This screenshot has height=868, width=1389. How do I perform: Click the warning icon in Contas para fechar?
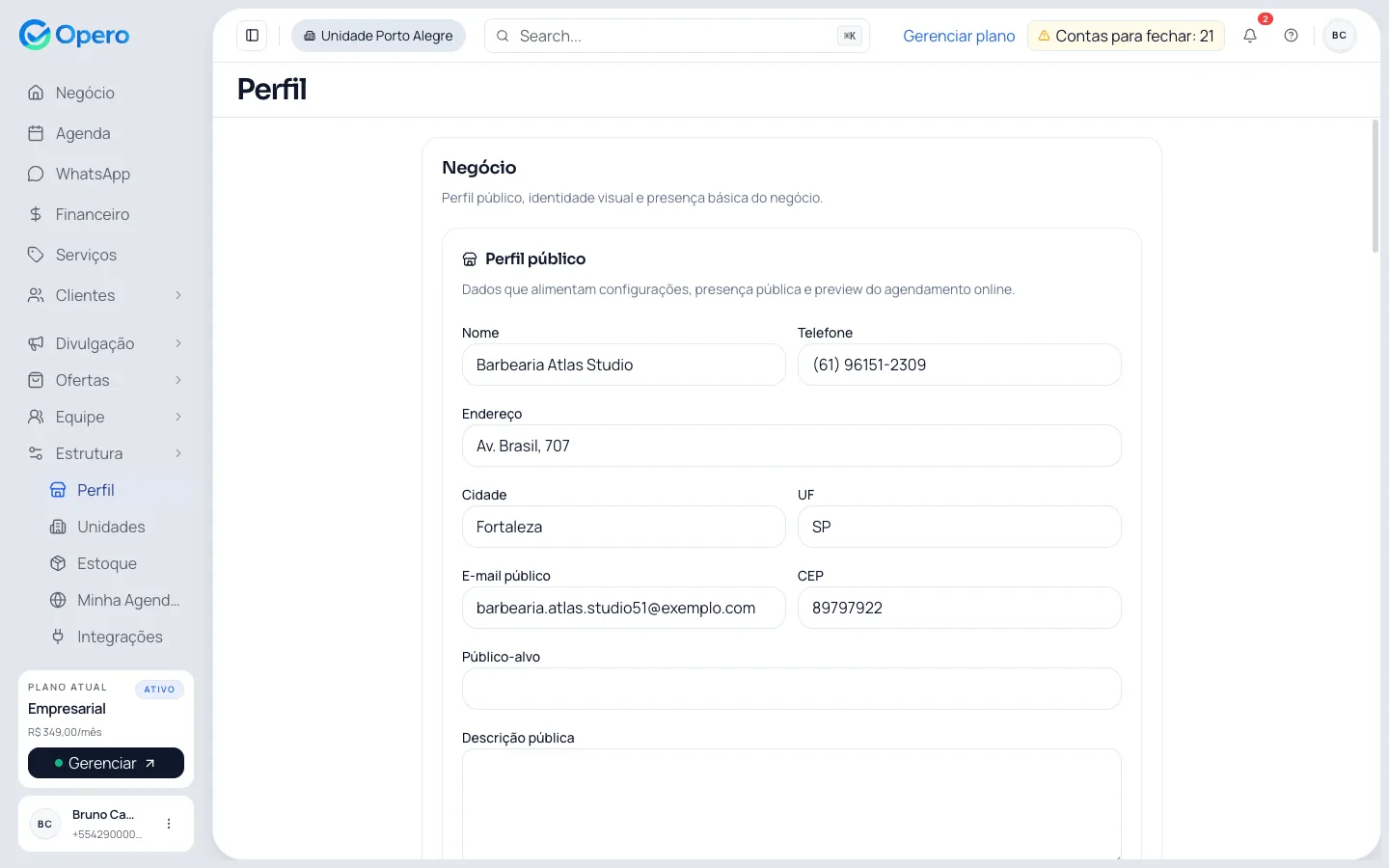1044,36
